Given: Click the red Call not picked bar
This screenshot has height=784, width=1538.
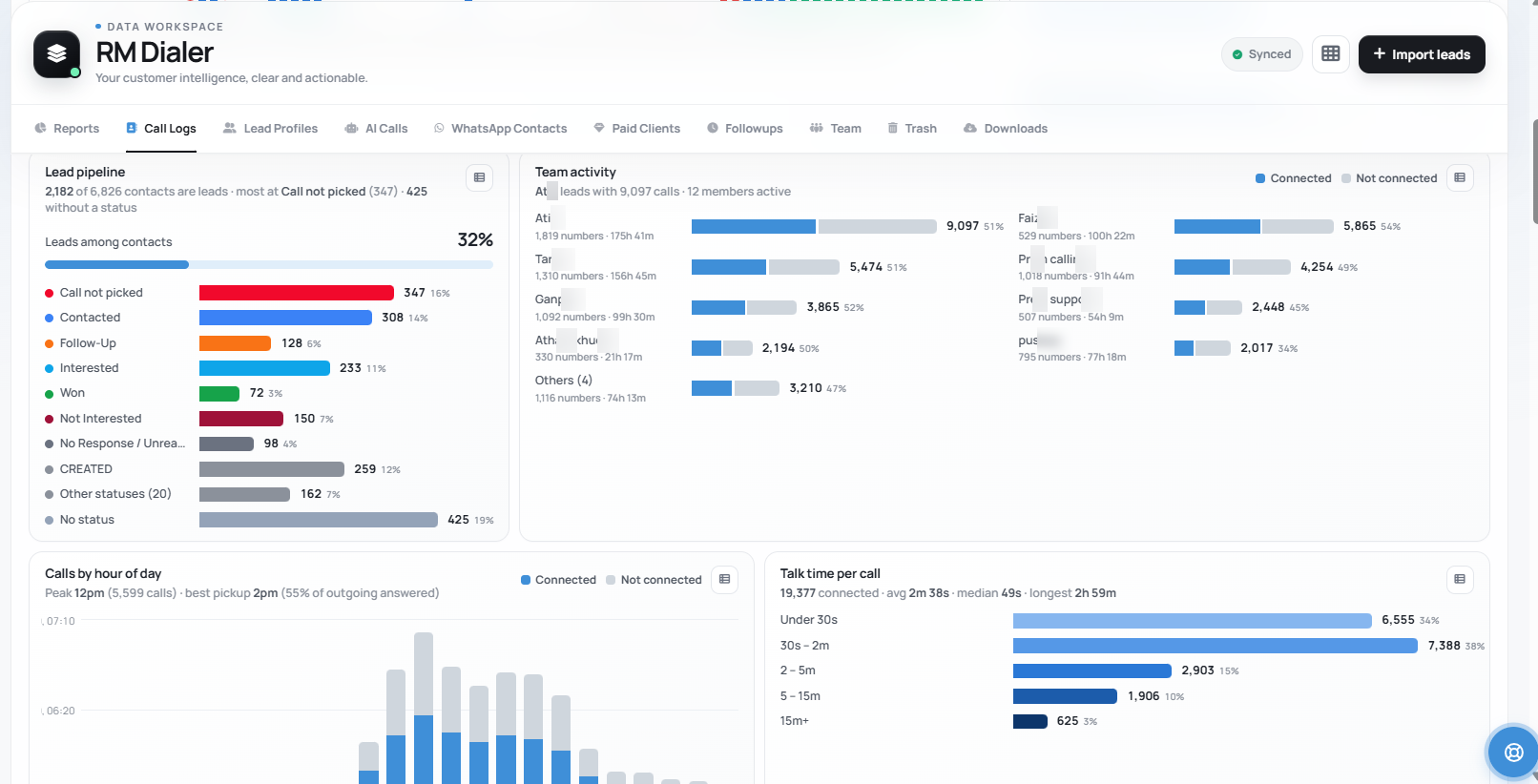Looking at the screenshot, I should tap(297, 293).
